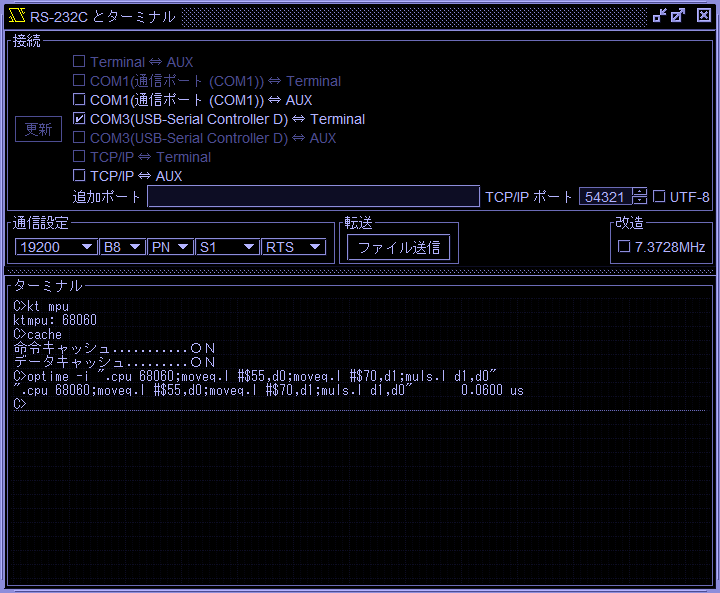Enable TCP/IP ⇔ AUX checkbox

coord(79,175)
